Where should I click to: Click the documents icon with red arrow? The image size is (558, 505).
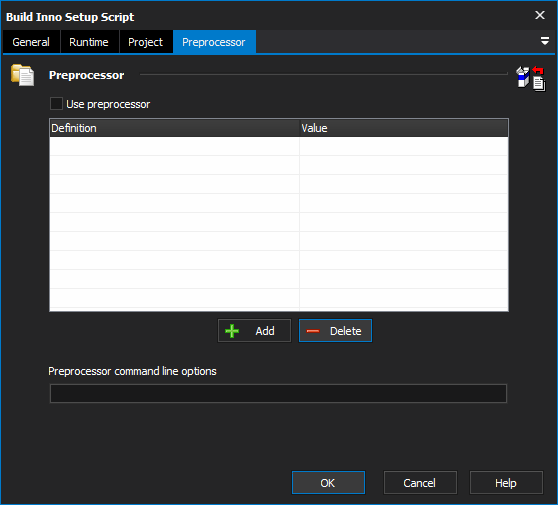point(539,79)
